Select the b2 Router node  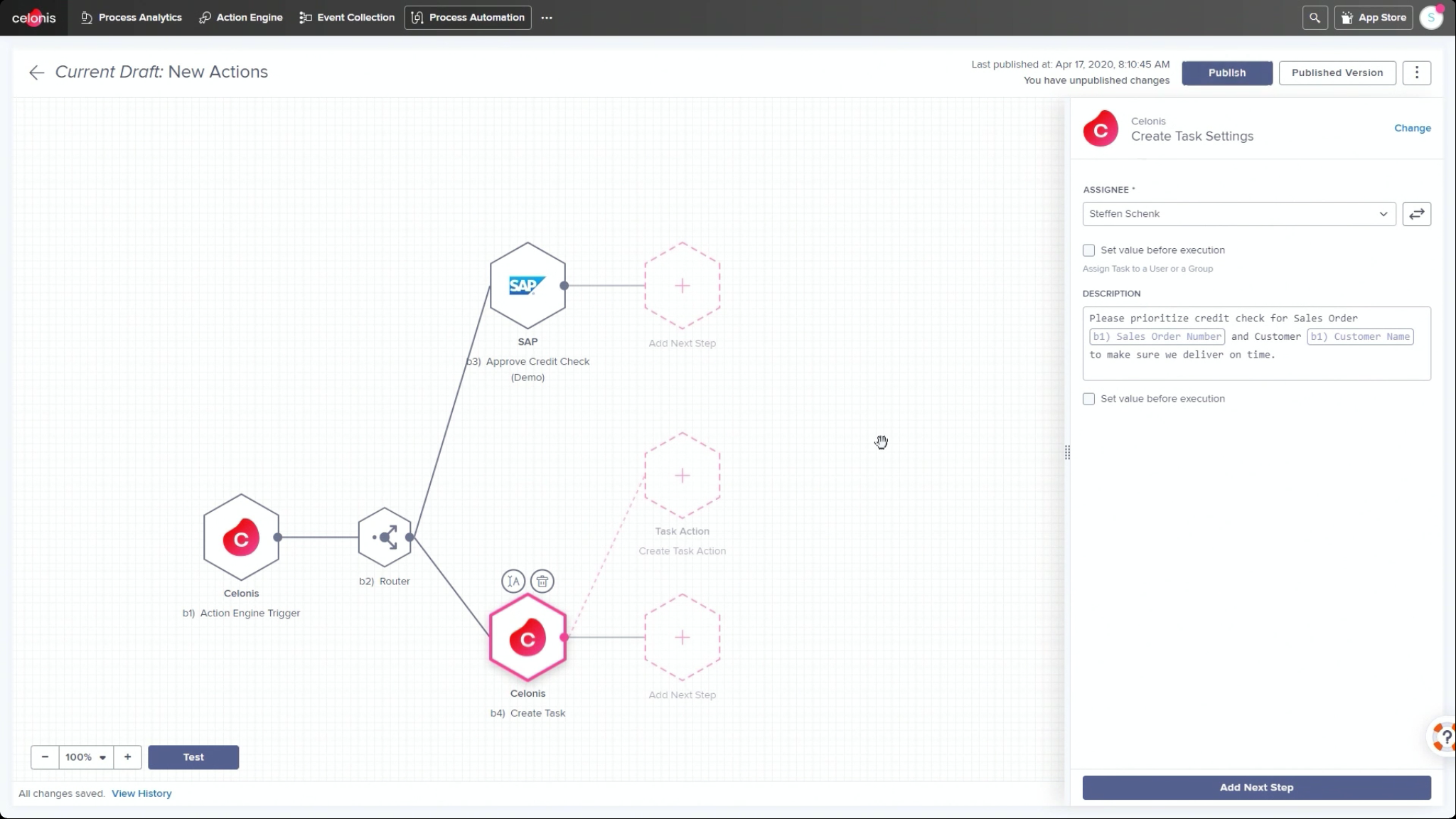pyautogui.click(x=385, y=537)
